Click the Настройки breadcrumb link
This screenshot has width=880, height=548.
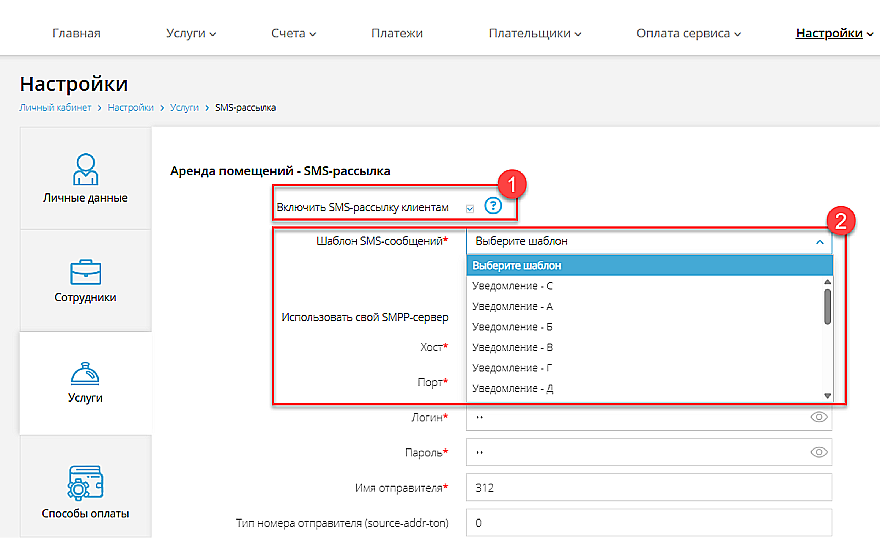(x=130, y=107)
